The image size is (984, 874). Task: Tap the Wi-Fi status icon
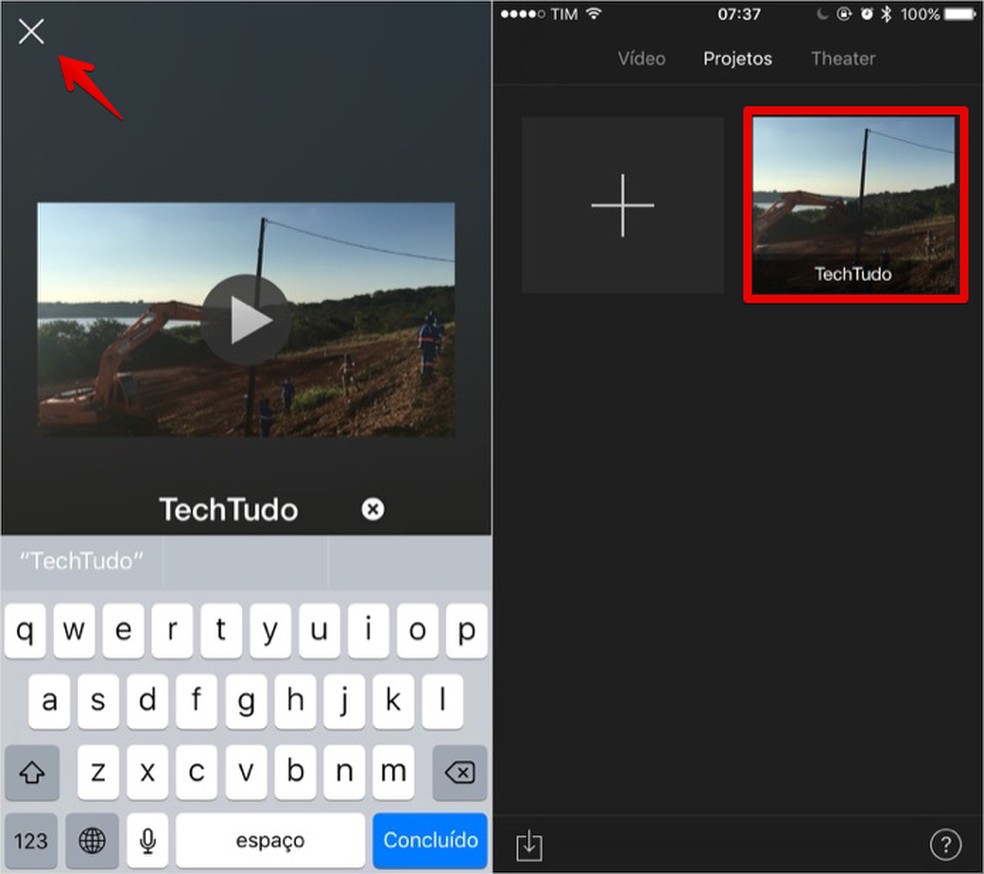(594, 14)
